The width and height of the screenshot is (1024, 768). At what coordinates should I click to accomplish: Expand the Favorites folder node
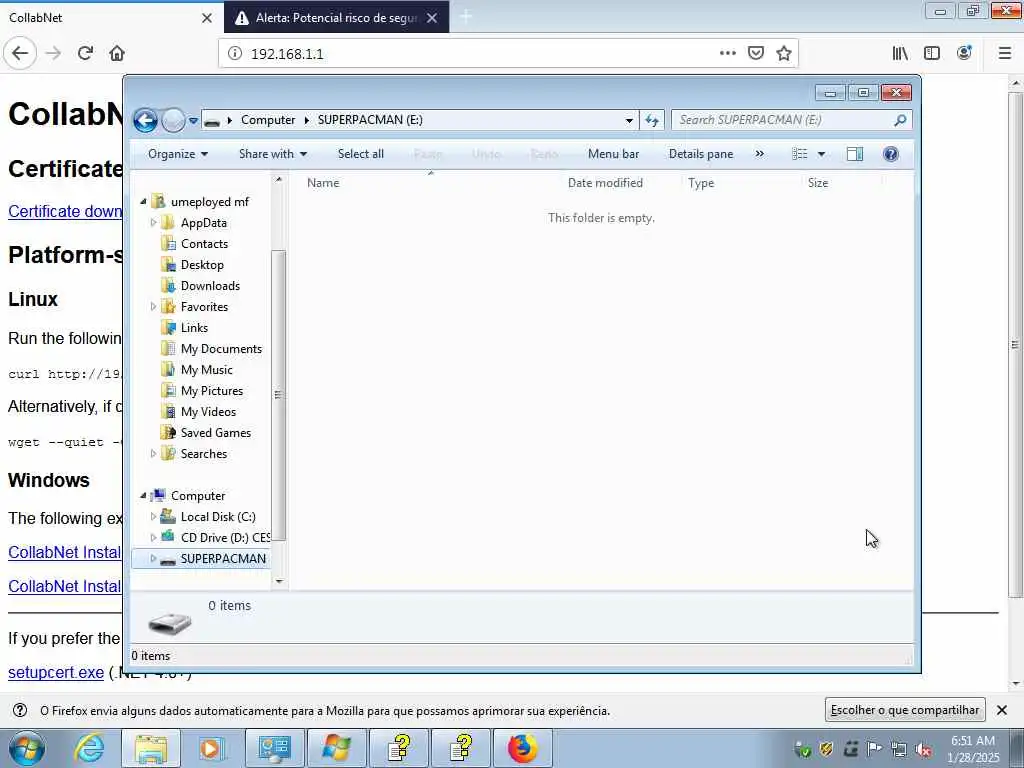[x=153, y=306]
